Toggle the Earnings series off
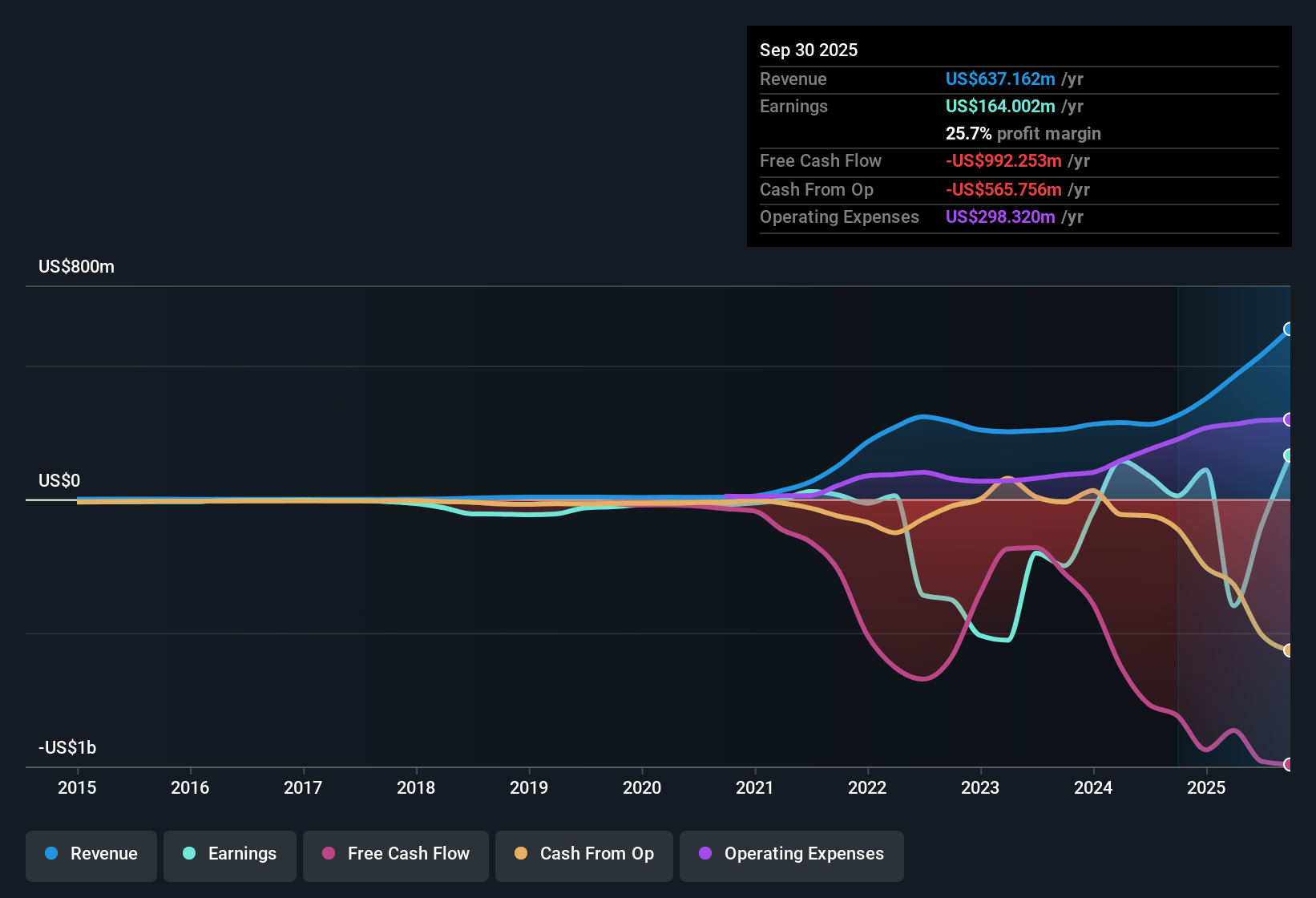The height and width of the screenshot is (898, 1316). pyautogui.click(x=229, y=854)
